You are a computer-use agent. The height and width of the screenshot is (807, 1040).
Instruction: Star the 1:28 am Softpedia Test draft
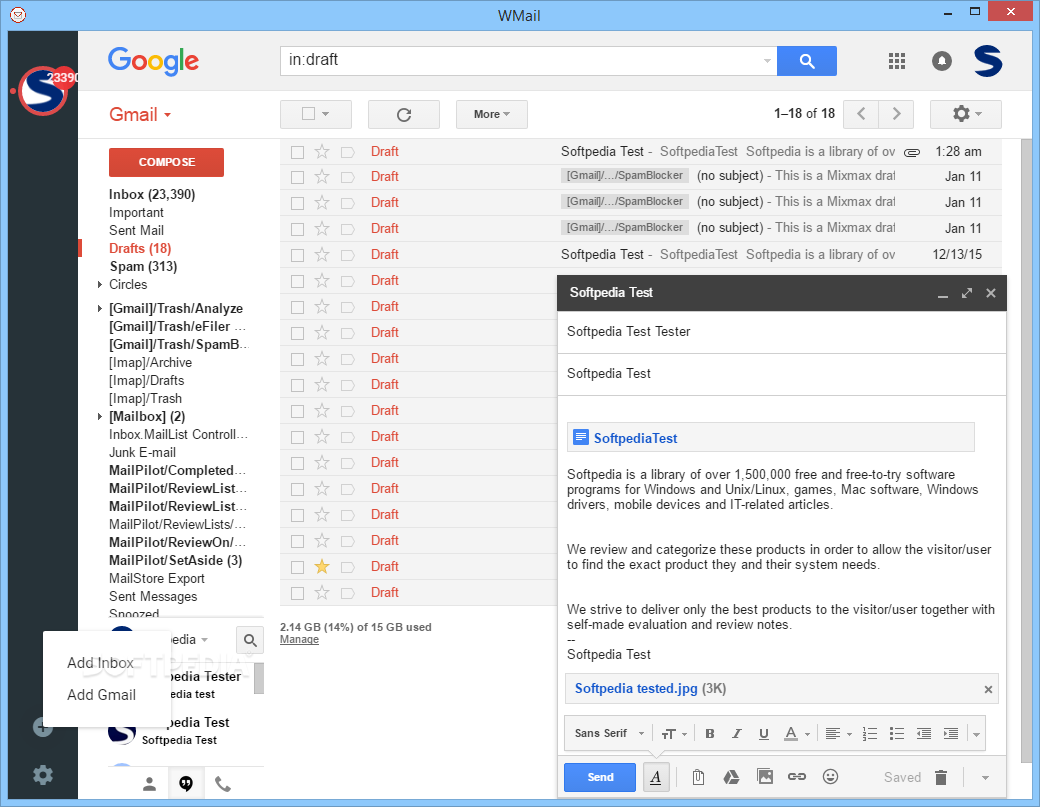[x=322, y=152]
